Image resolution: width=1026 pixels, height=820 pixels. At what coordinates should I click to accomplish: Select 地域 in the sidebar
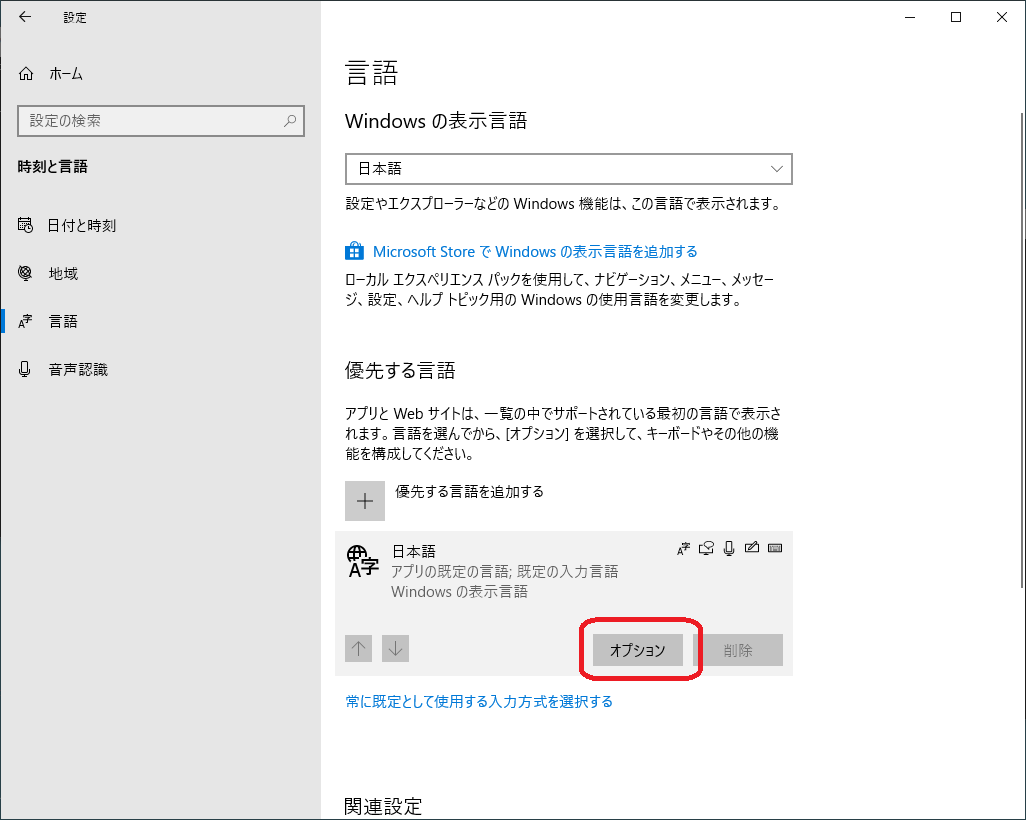click(x=63, y=274)
